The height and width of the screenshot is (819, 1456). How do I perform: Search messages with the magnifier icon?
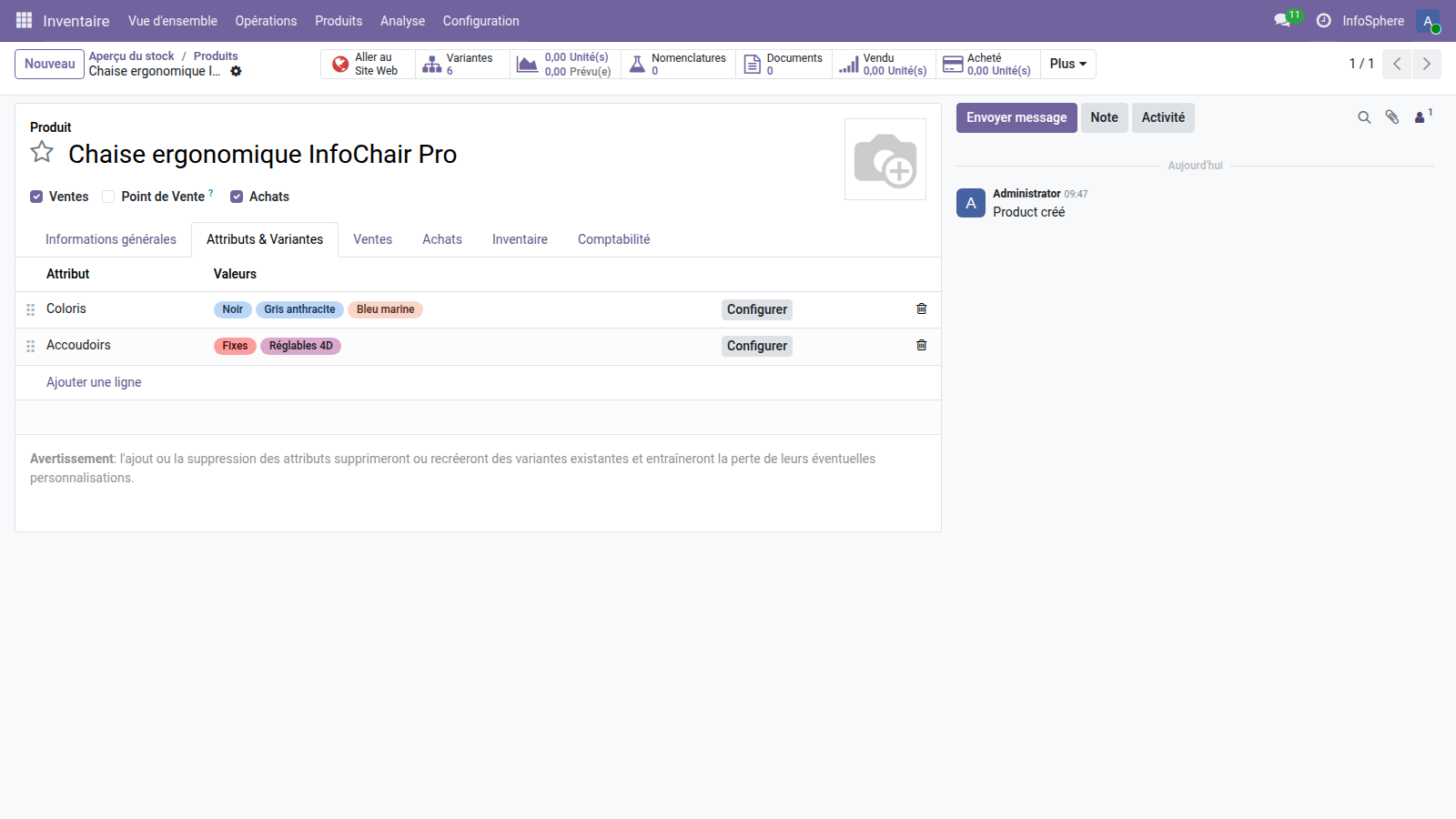tap(1363, 117)
